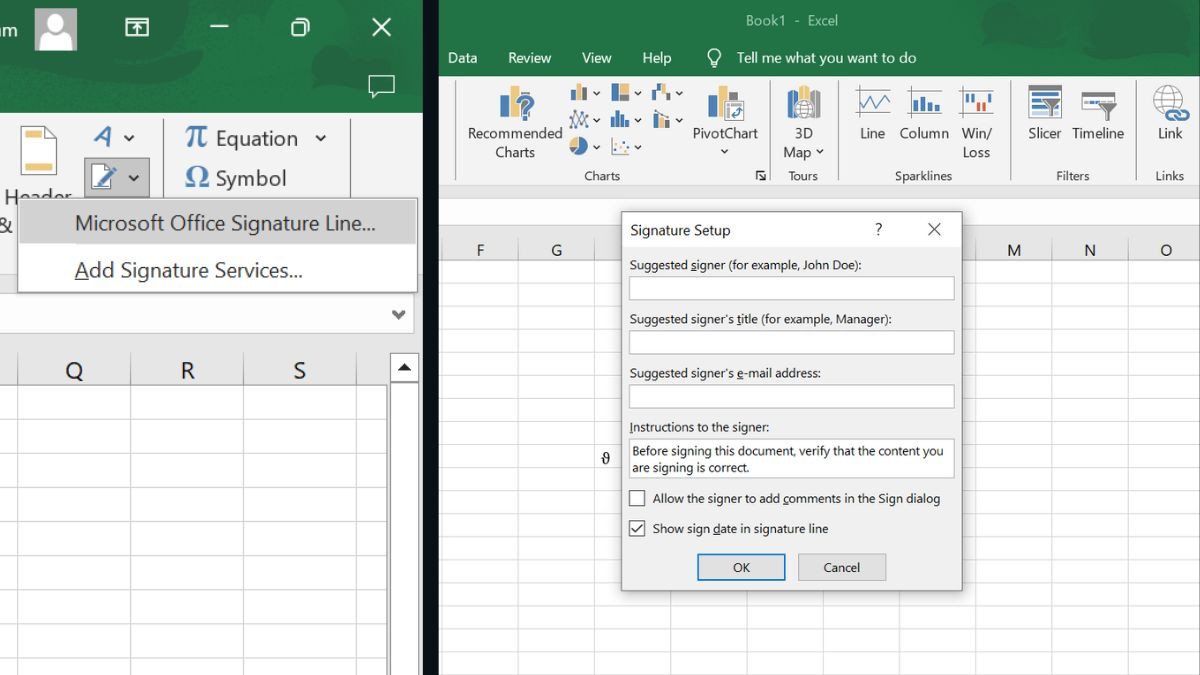Insert a line or area chart
Screen dimensions: 1200x675
585,120
